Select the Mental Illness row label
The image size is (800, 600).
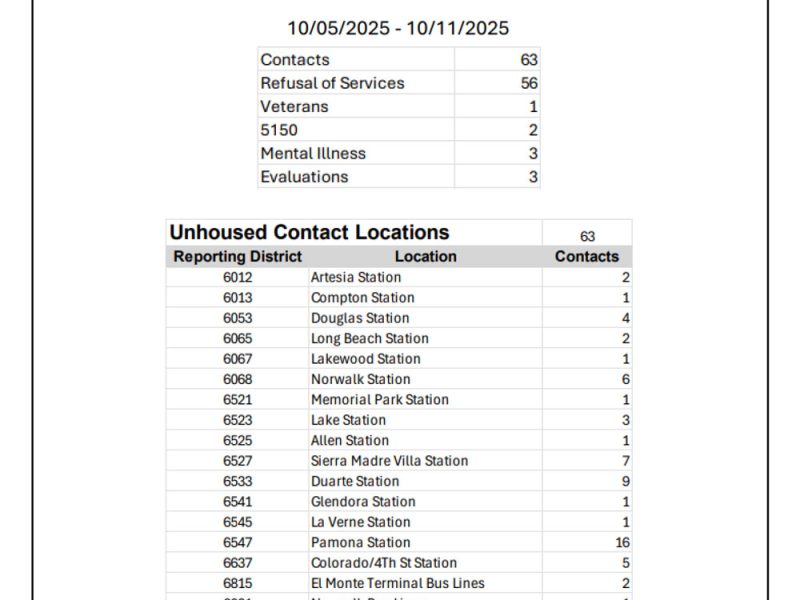[313, 153]
